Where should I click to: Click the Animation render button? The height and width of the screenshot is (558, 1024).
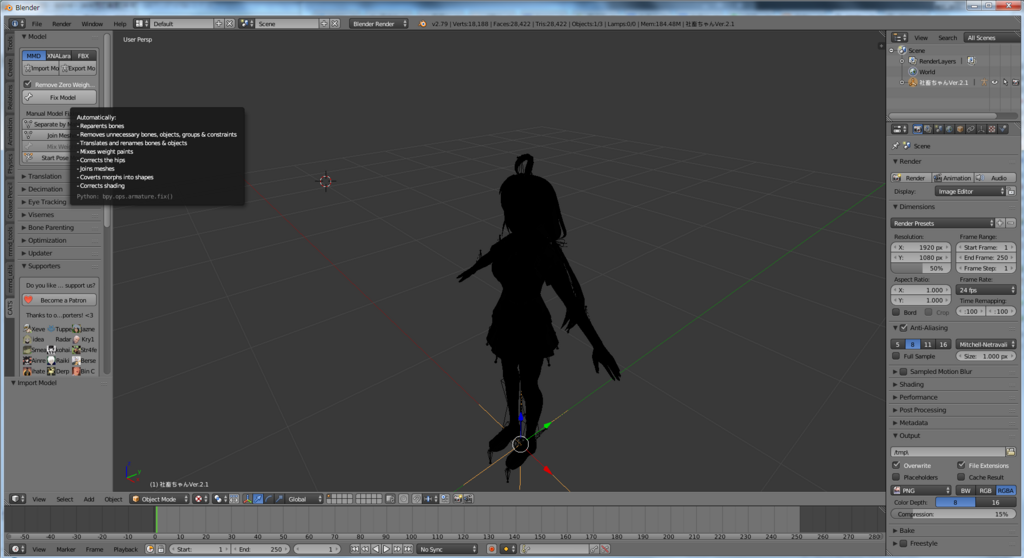pyautogui.click(x=953, y=178)
